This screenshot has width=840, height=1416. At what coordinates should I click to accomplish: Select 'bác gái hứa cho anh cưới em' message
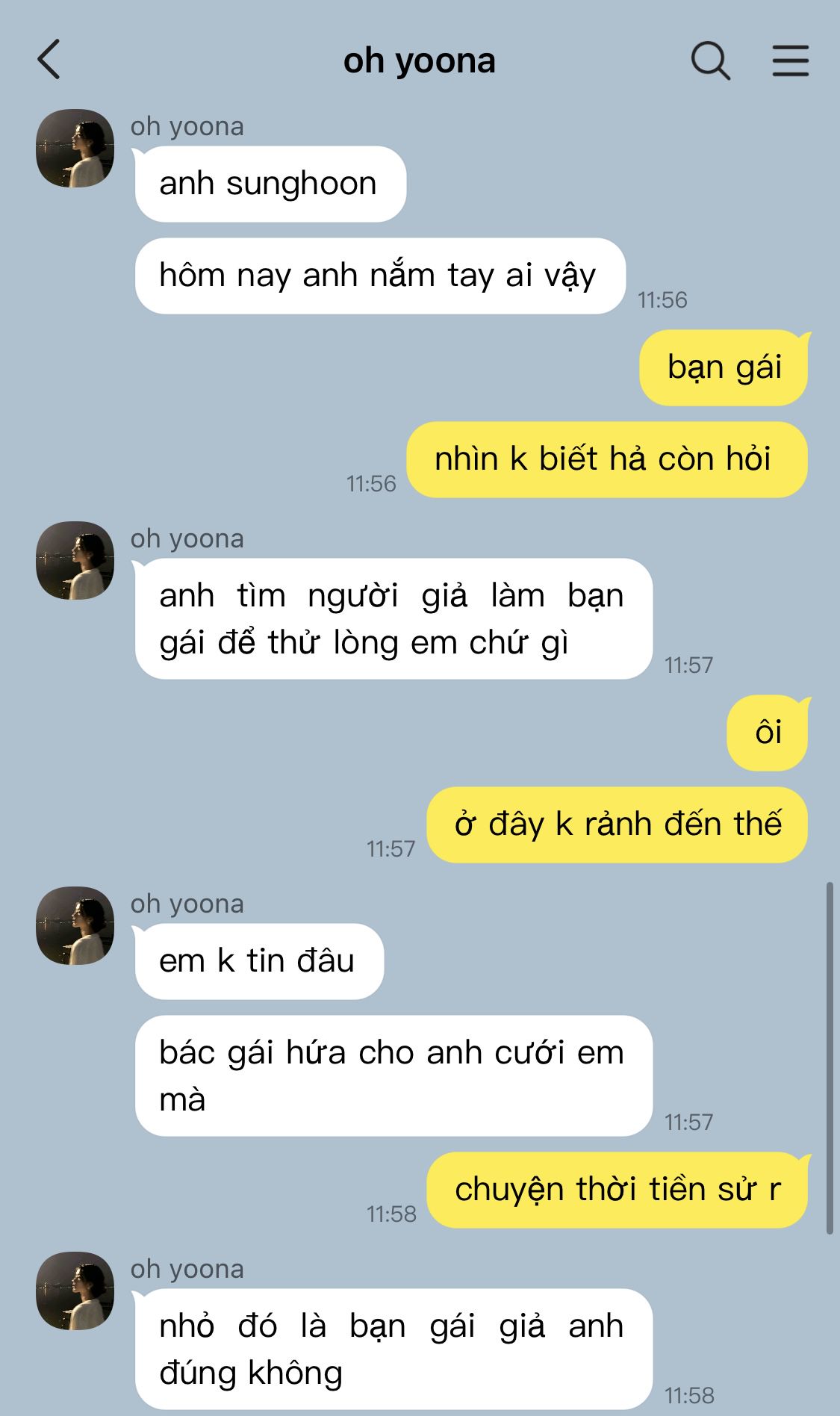click(393, 1076)
